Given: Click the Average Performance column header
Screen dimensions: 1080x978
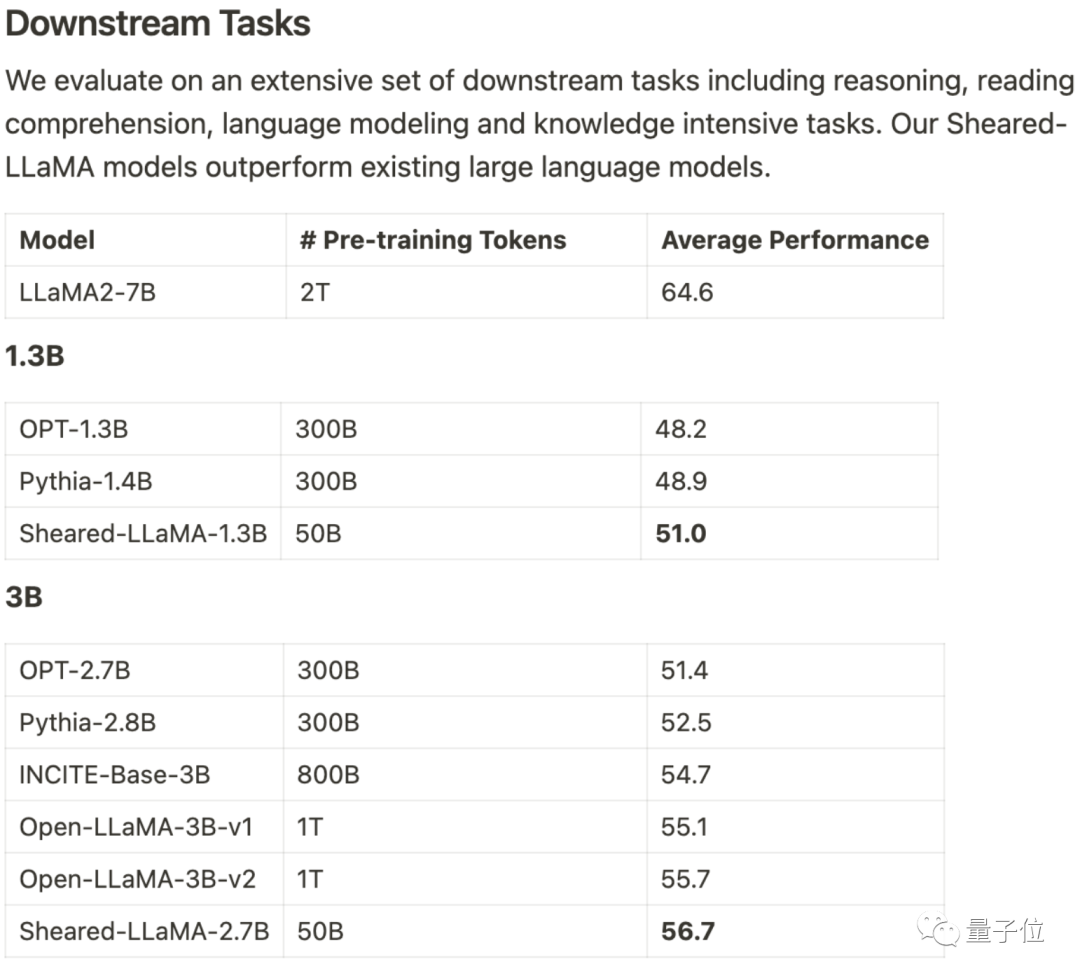Looking at the screenshot, I should point(795,240).
